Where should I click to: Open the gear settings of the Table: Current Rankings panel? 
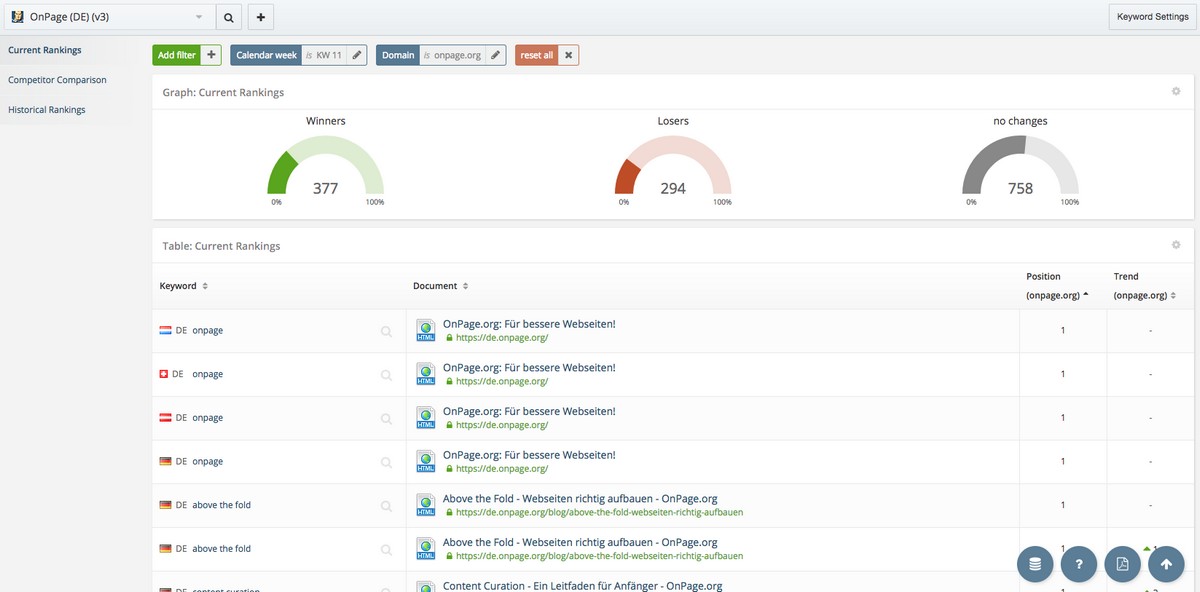(x=1176, y=245)
